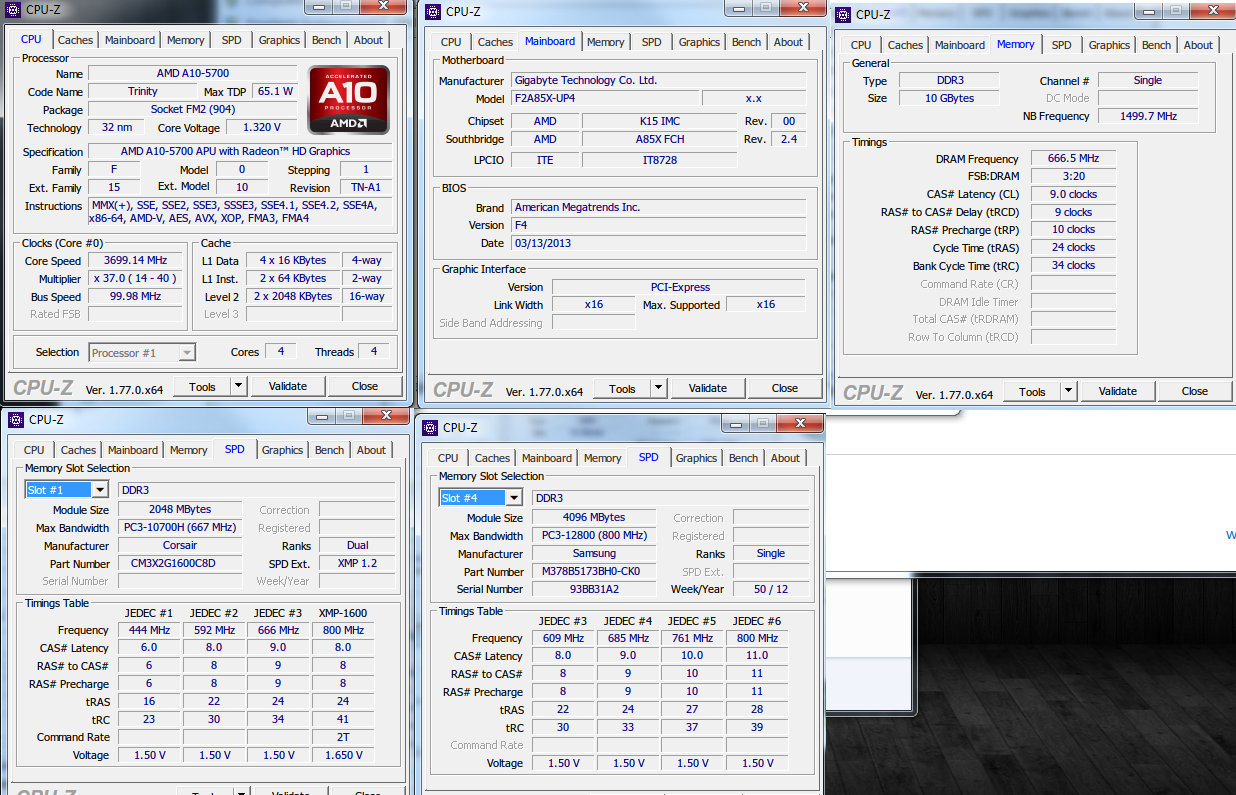
Task: Open About tab in Mainboard window
Action: tap(788, 42)
